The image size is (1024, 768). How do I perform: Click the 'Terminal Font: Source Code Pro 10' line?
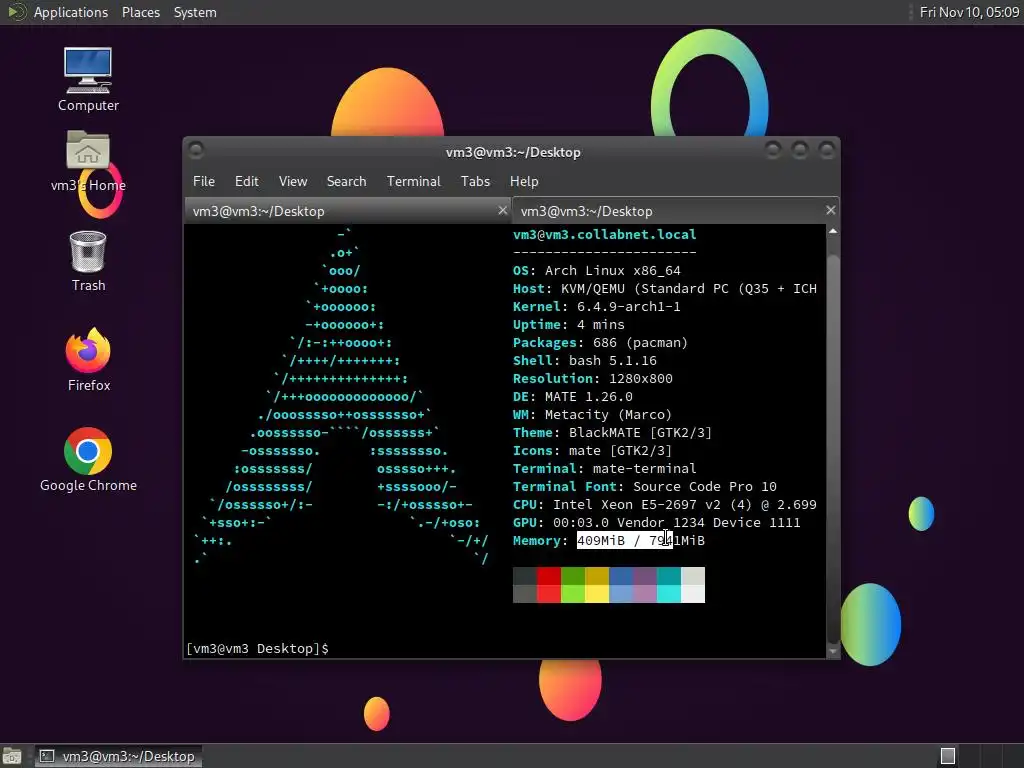click(x=645, y=487)
